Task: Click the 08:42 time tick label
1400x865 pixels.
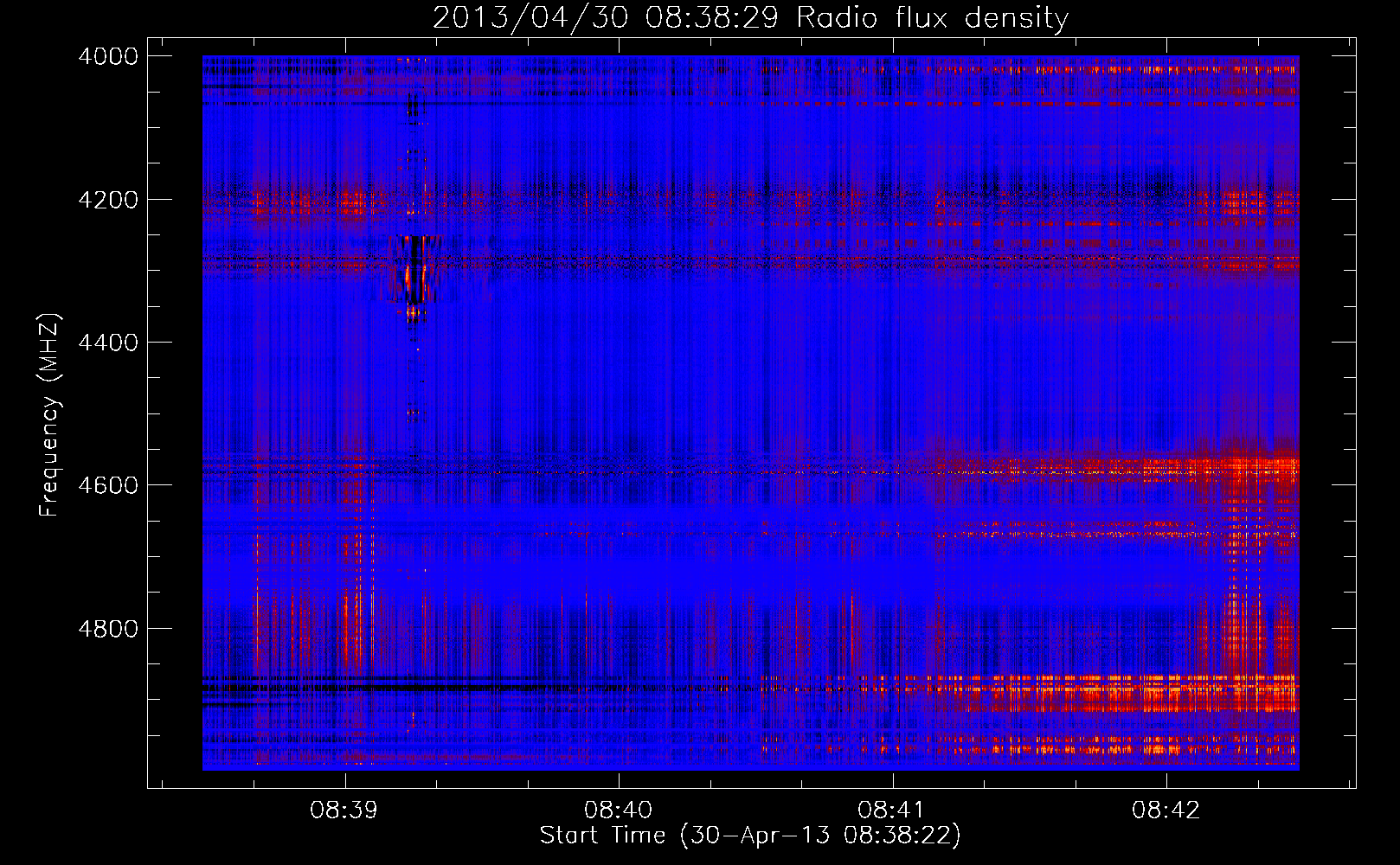Action: [1166, 811]
